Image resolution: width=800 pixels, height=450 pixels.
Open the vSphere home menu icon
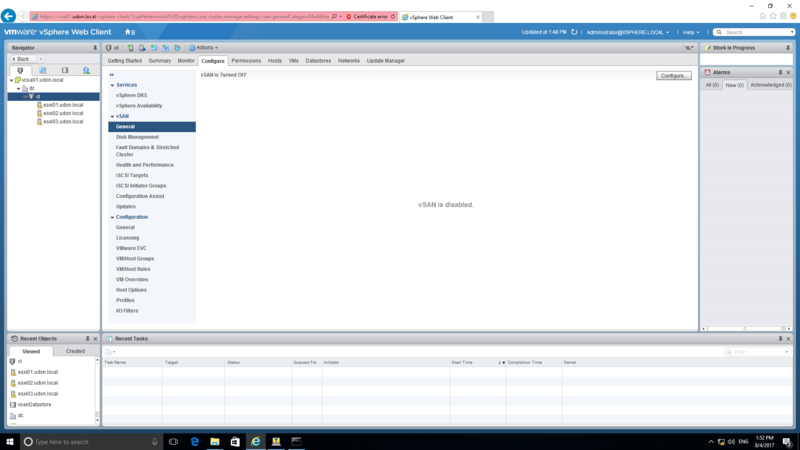[x=130, y=32]
